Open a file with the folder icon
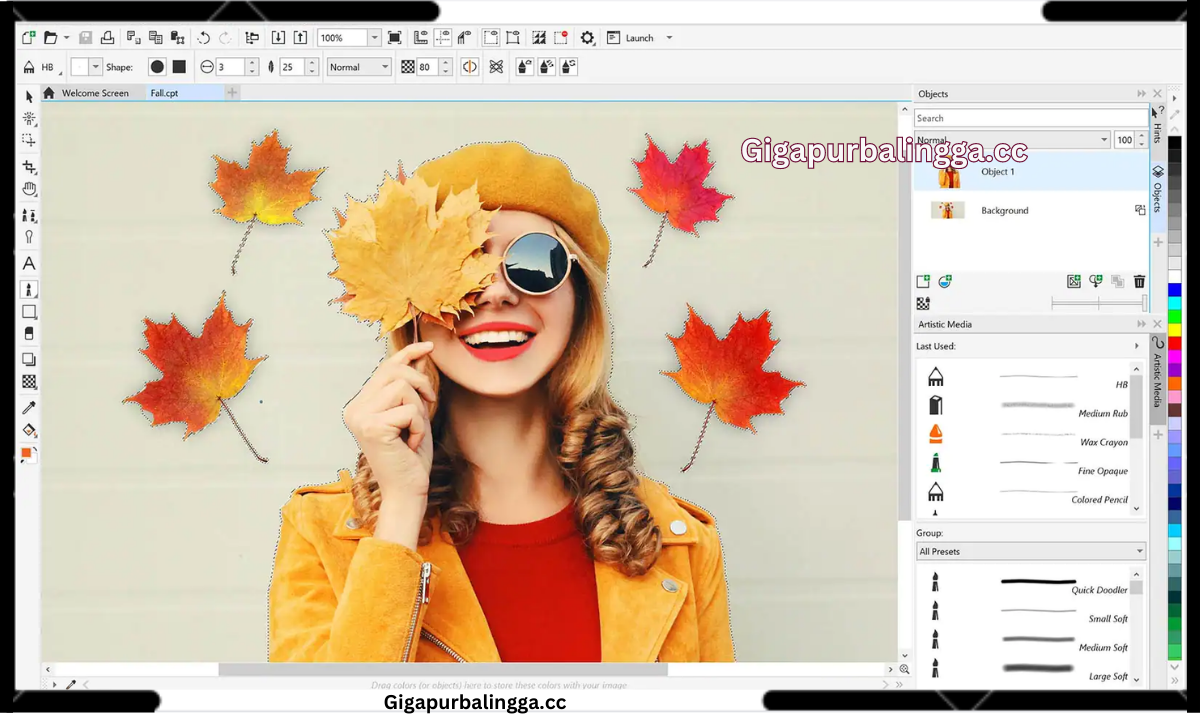This screenshot has height=720, width=1200. click(50, 38)
